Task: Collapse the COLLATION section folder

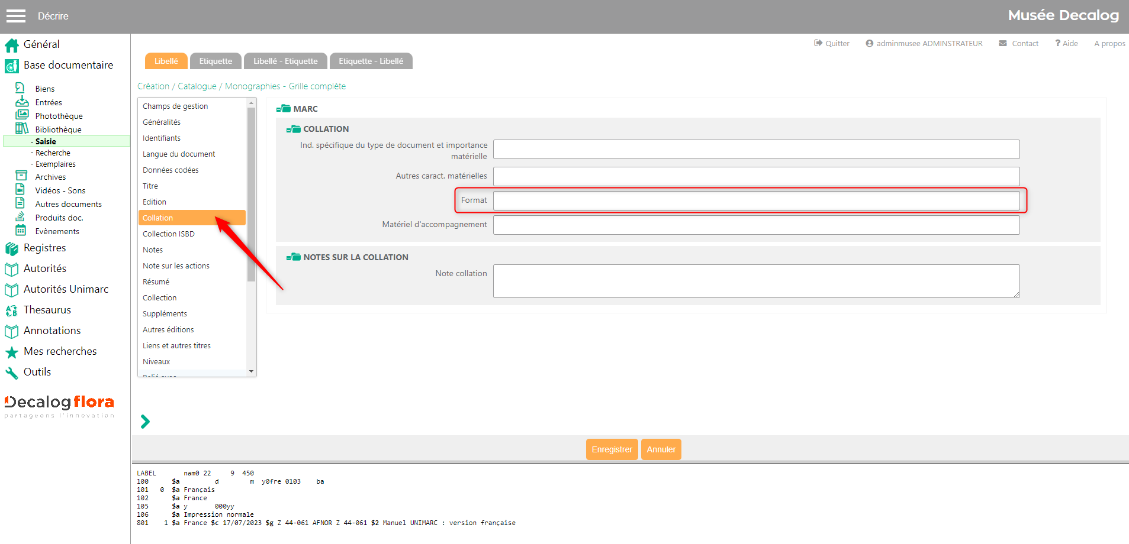Action: pyautogui.click(x=293, y=129)
